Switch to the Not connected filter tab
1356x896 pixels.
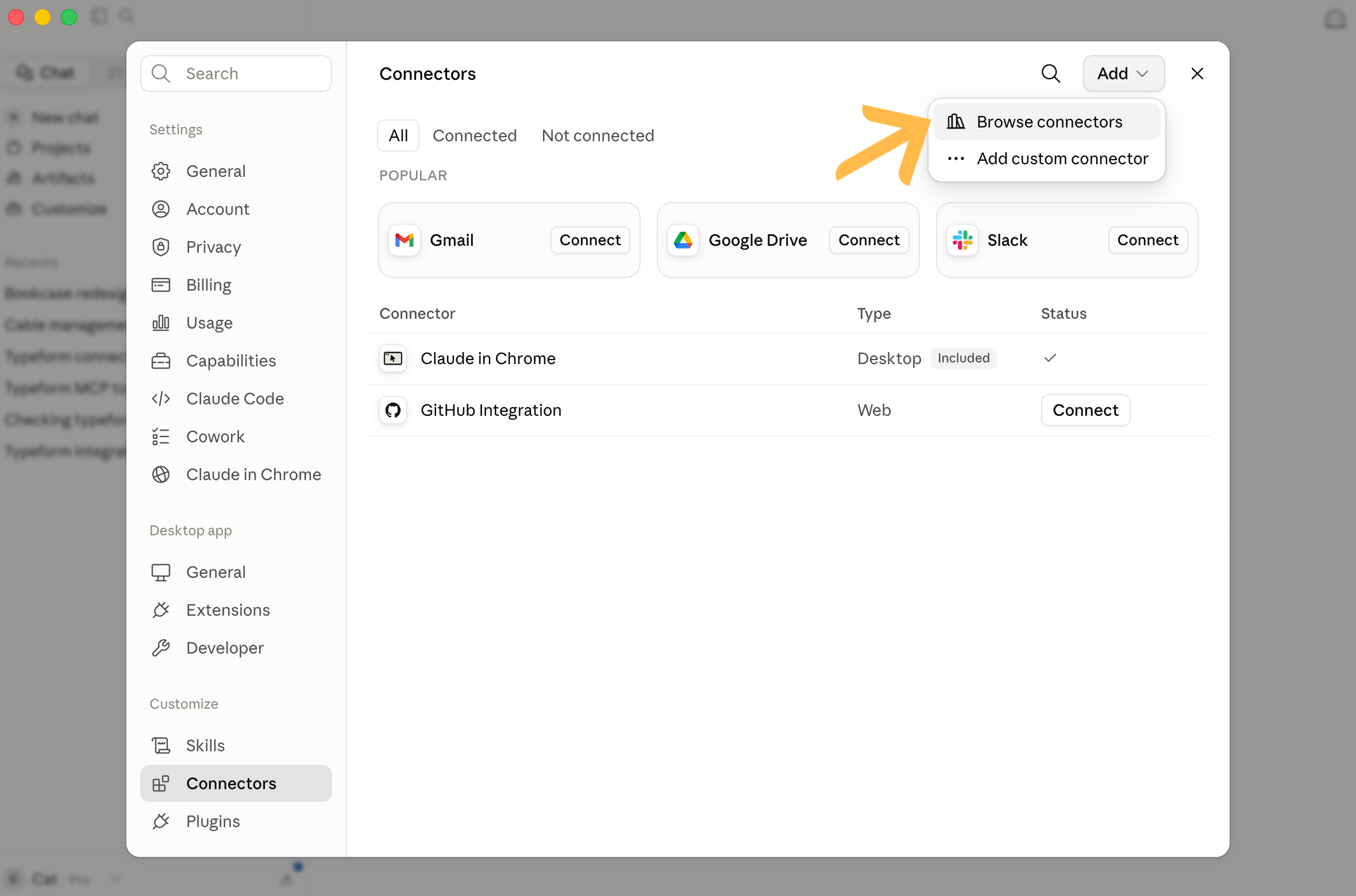(598, 136)
